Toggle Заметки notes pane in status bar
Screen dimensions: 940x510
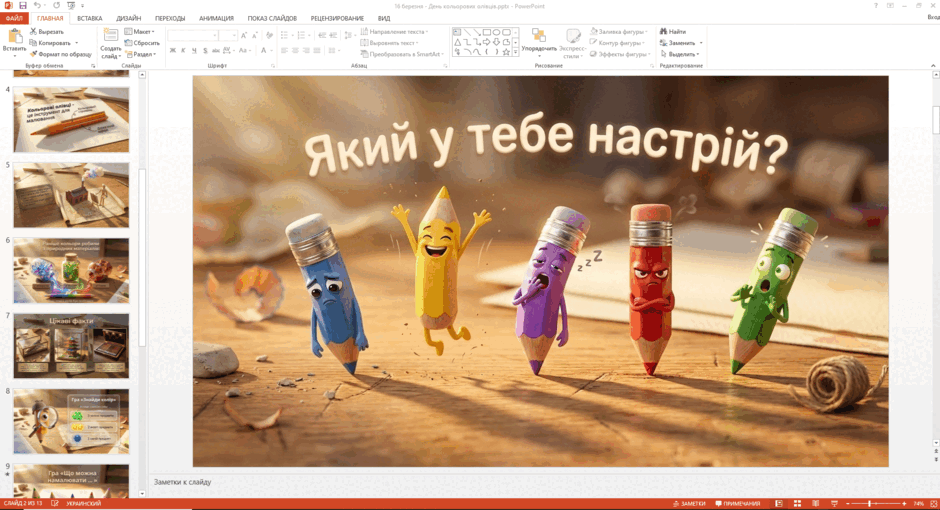(689, 503)
